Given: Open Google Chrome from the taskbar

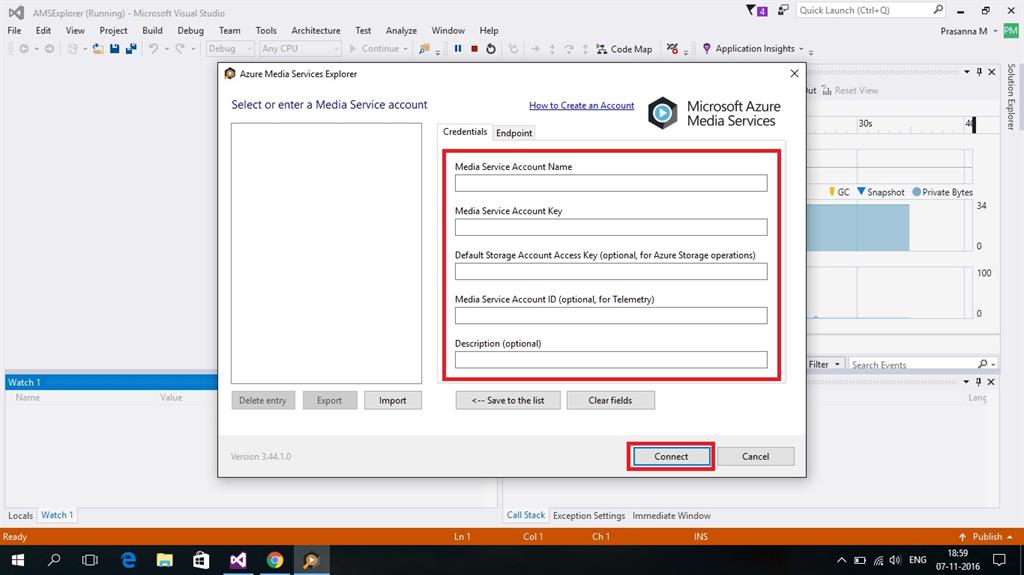Looking at the screenshot, I should tap(274, 560).
